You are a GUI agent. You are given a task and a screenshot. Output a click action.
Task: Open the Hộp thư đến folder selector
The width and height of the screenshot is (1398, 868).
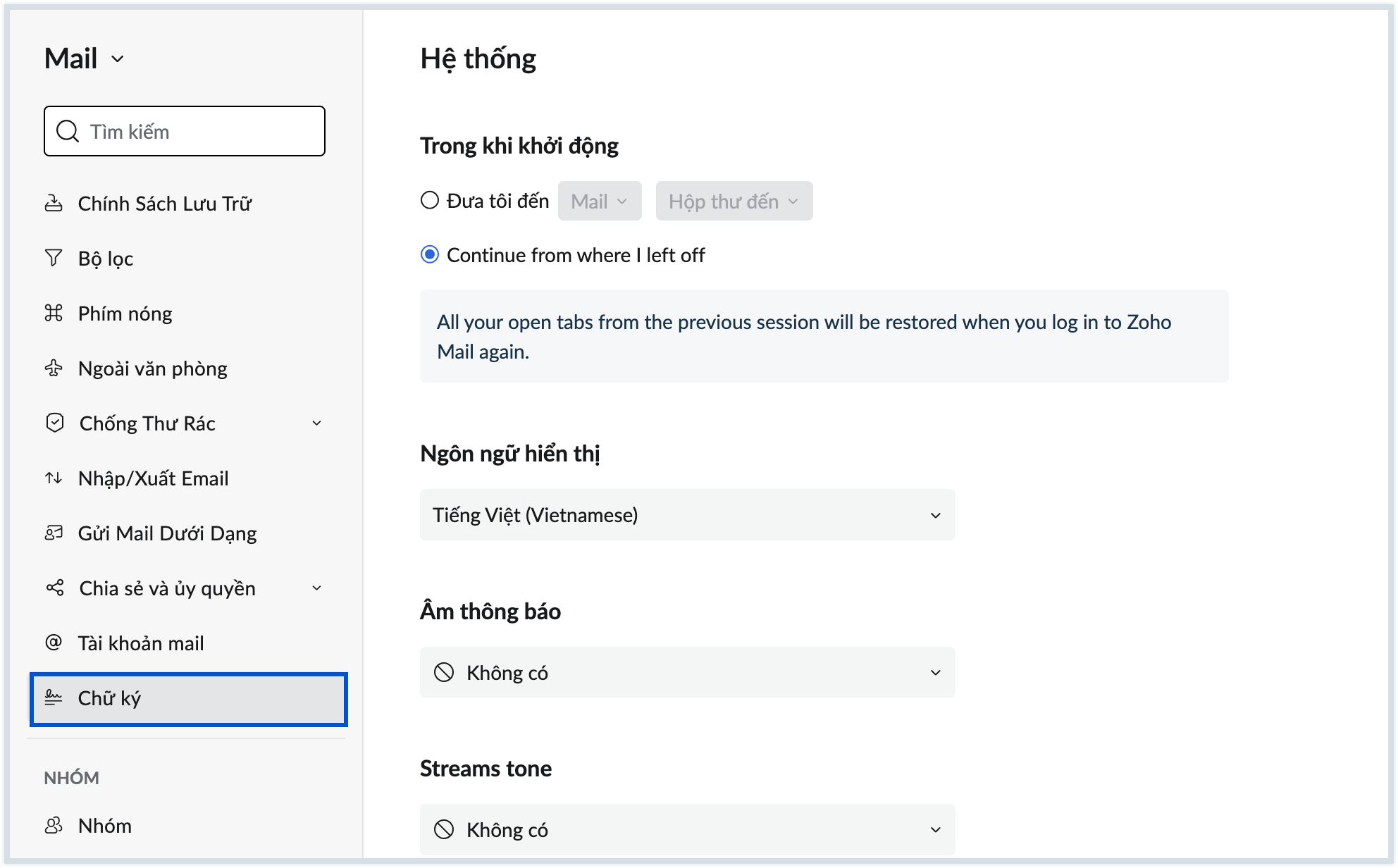(x=734, y=201)
